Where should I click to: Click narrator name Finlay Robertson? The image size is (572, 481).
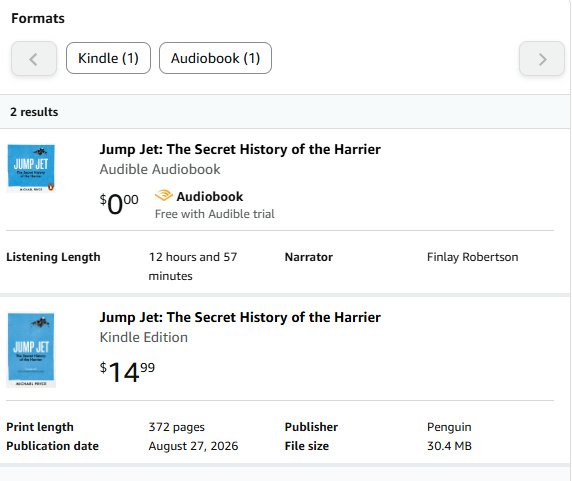[472, 257]
